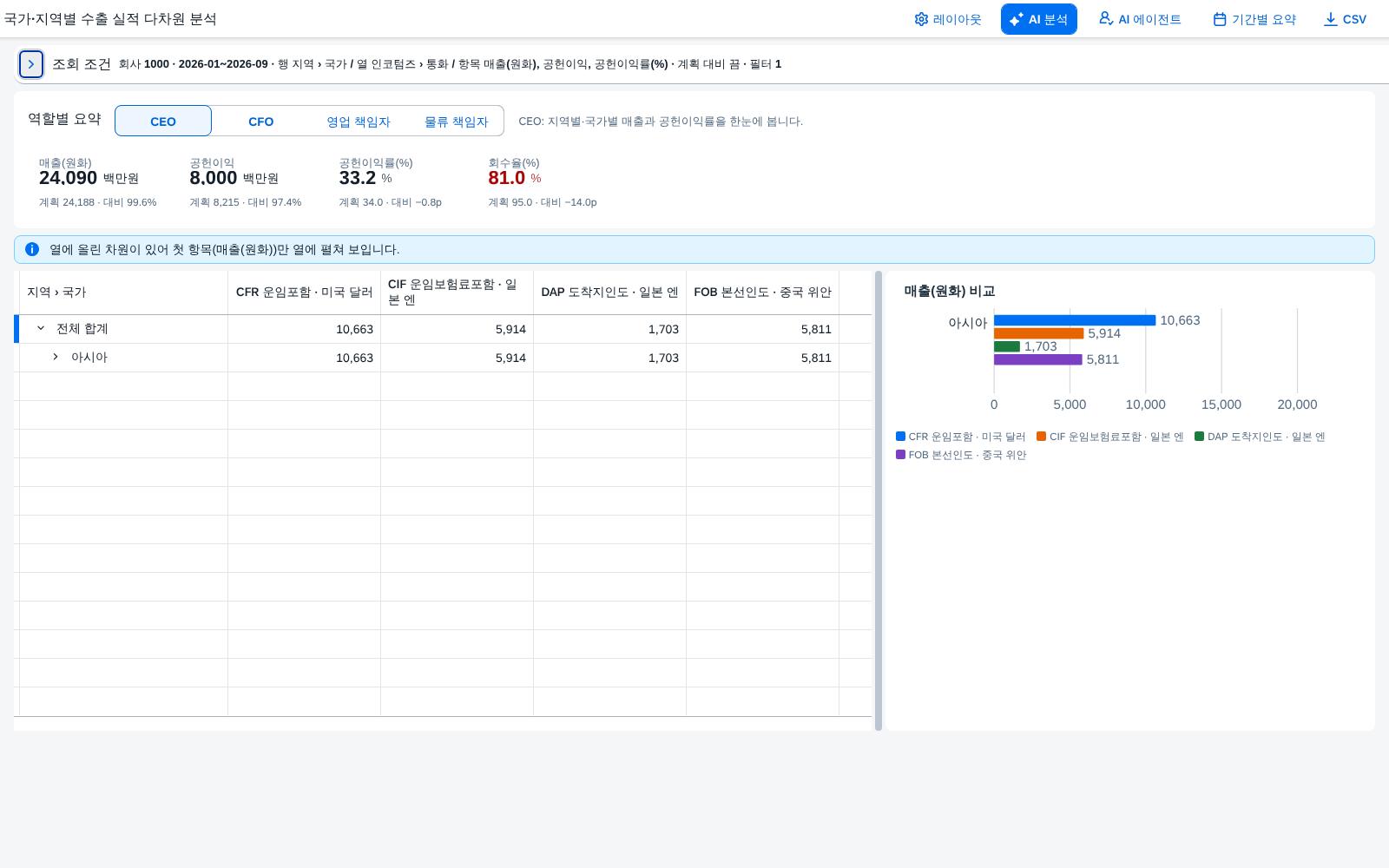Screen dimensions: 1389x868
Task: Click the orange CIF legend swatch
Action: [x=1041, y=437]
